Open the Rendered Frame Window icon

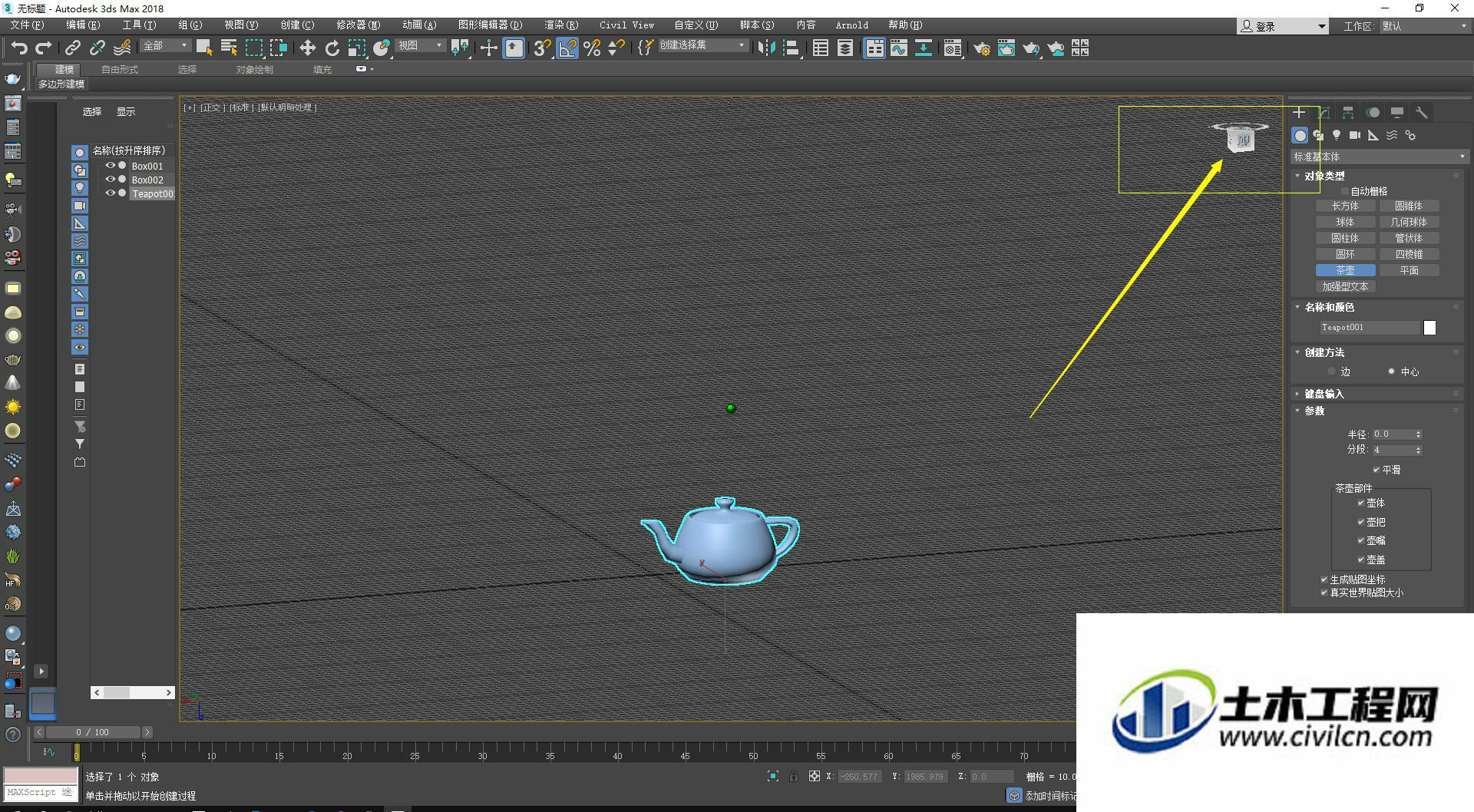(1006, 48)
